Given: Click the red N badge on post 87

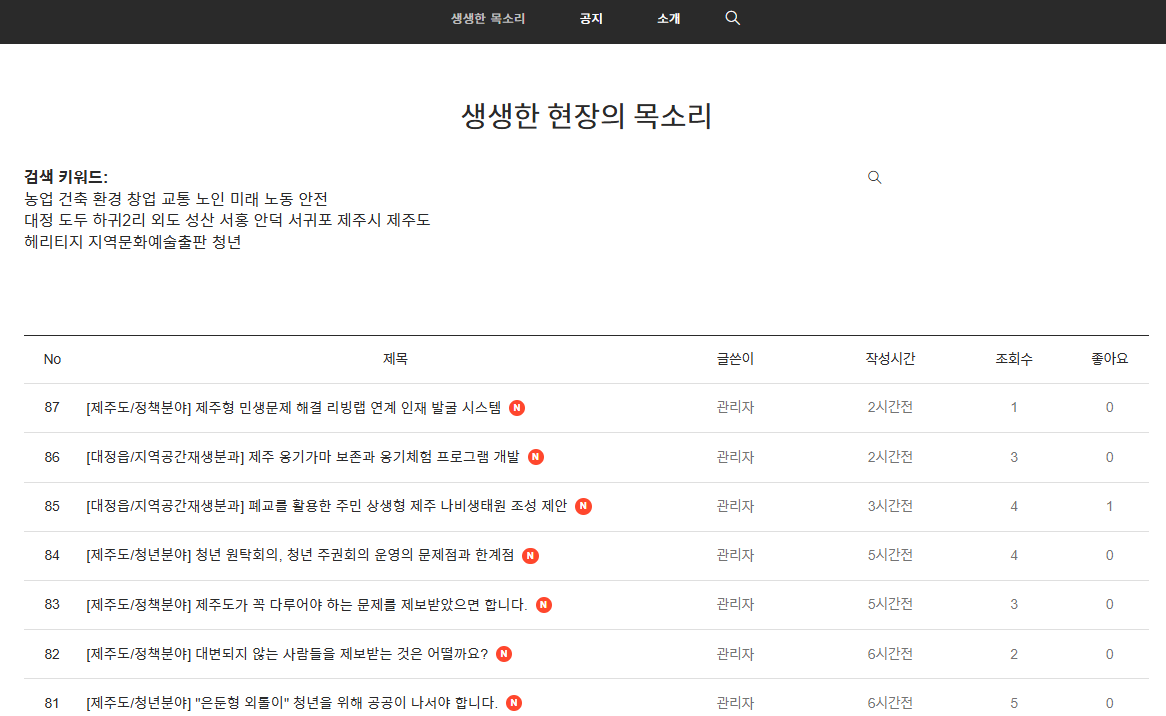Looking at the screenshot, I should pyautogui.click(x=517, y=407).
